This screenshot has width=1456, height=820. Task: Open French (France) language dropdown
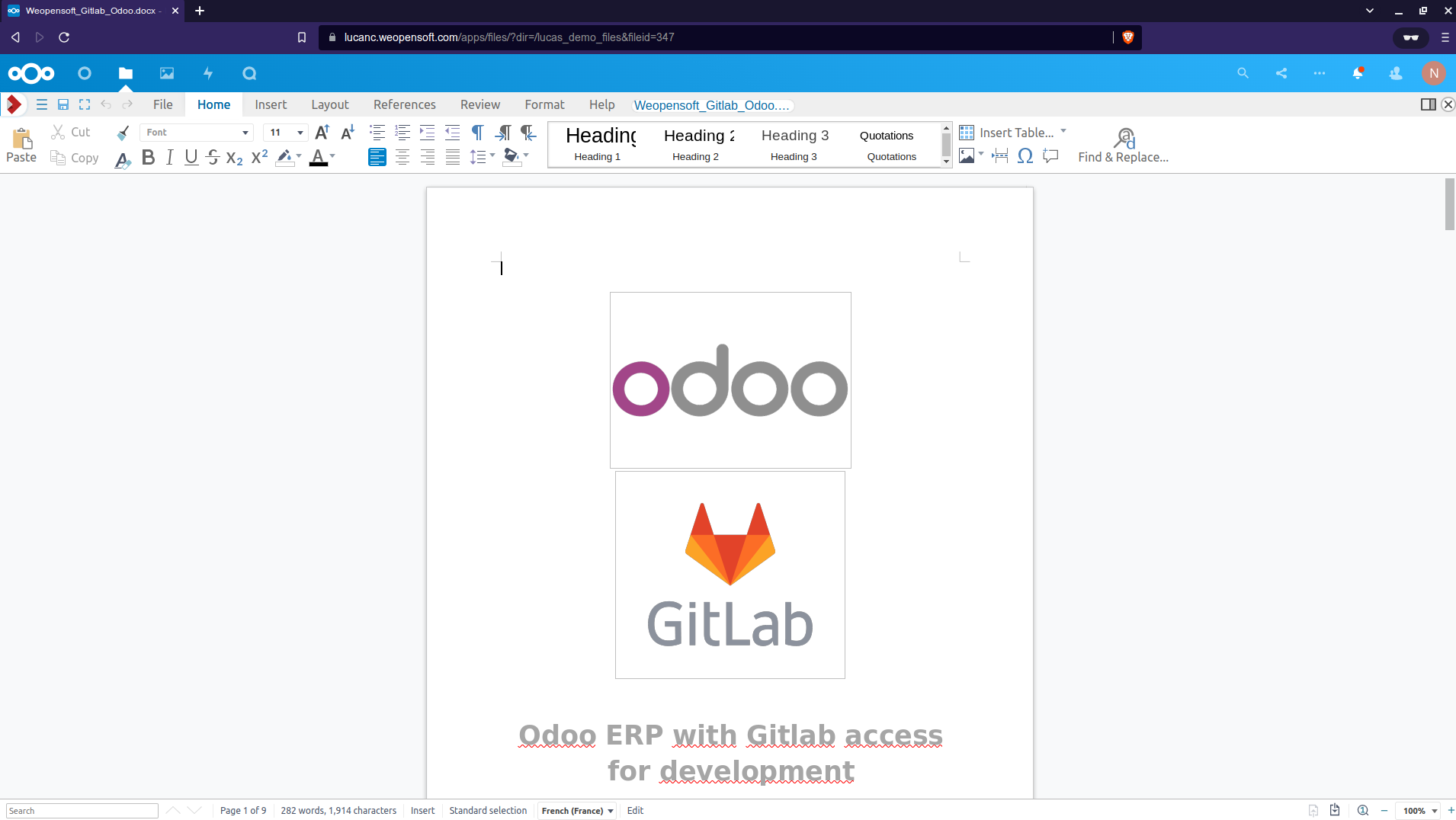(x=577, y=811)
